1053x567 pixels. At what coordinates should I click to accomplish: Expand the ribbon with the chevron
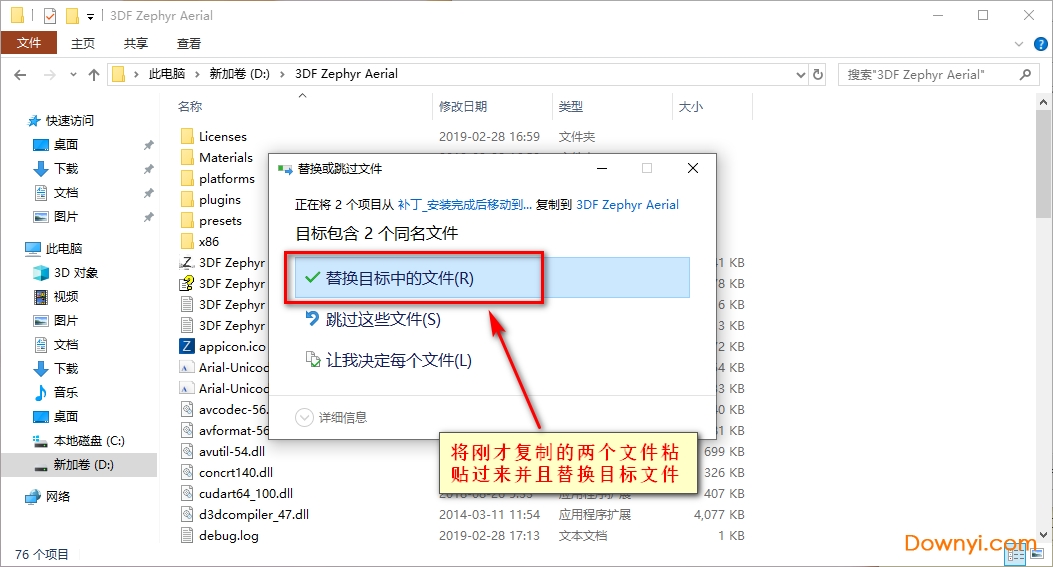[1018, 44]
